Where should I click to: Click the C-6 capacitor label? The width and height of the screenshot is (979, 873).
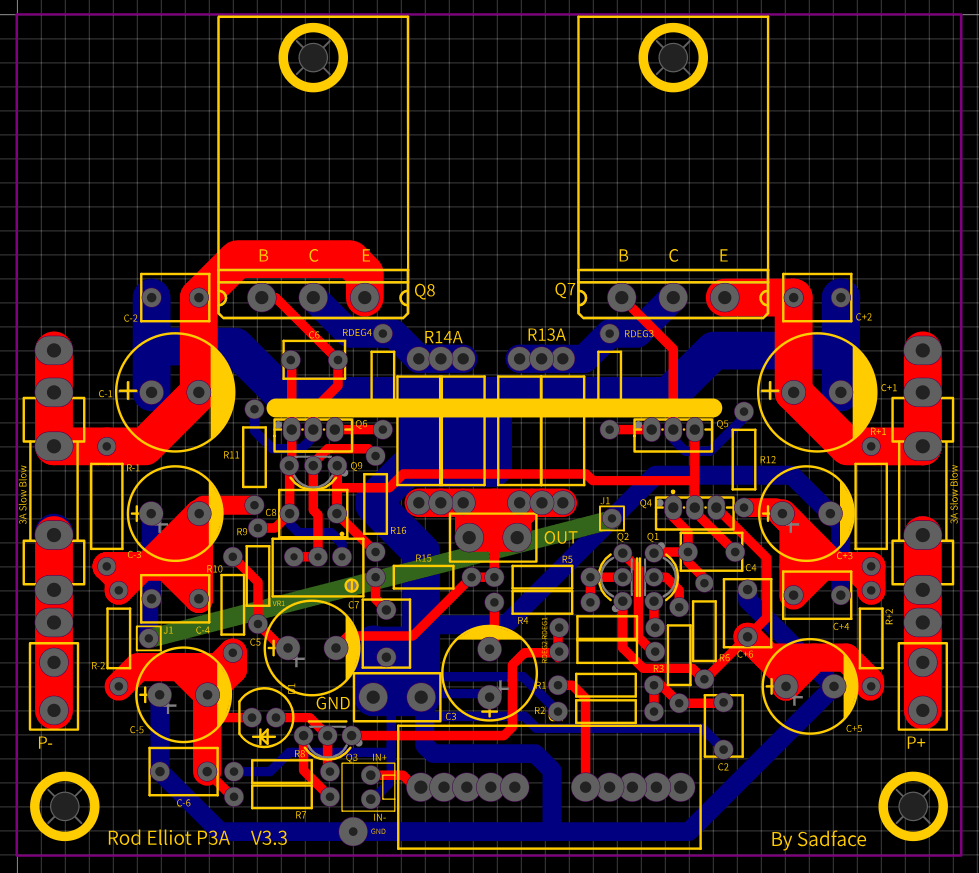184,803
